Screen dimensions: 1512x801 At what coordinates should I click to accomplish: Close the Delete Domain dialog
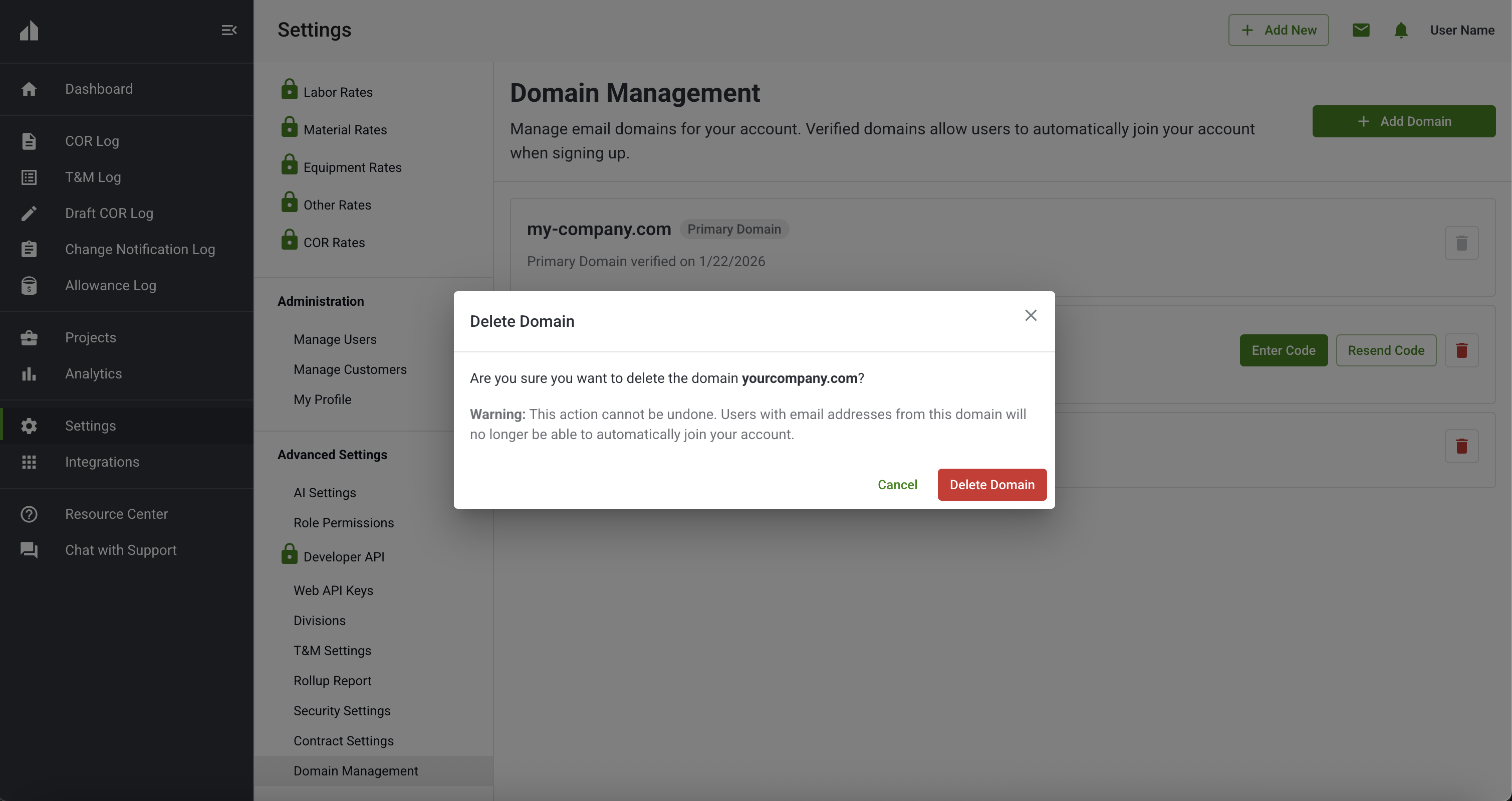(1030, 315)
